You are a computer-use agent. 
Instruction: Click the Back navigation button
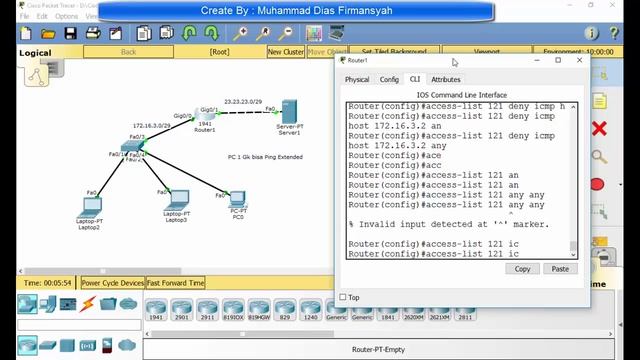[x=129, y=52]
